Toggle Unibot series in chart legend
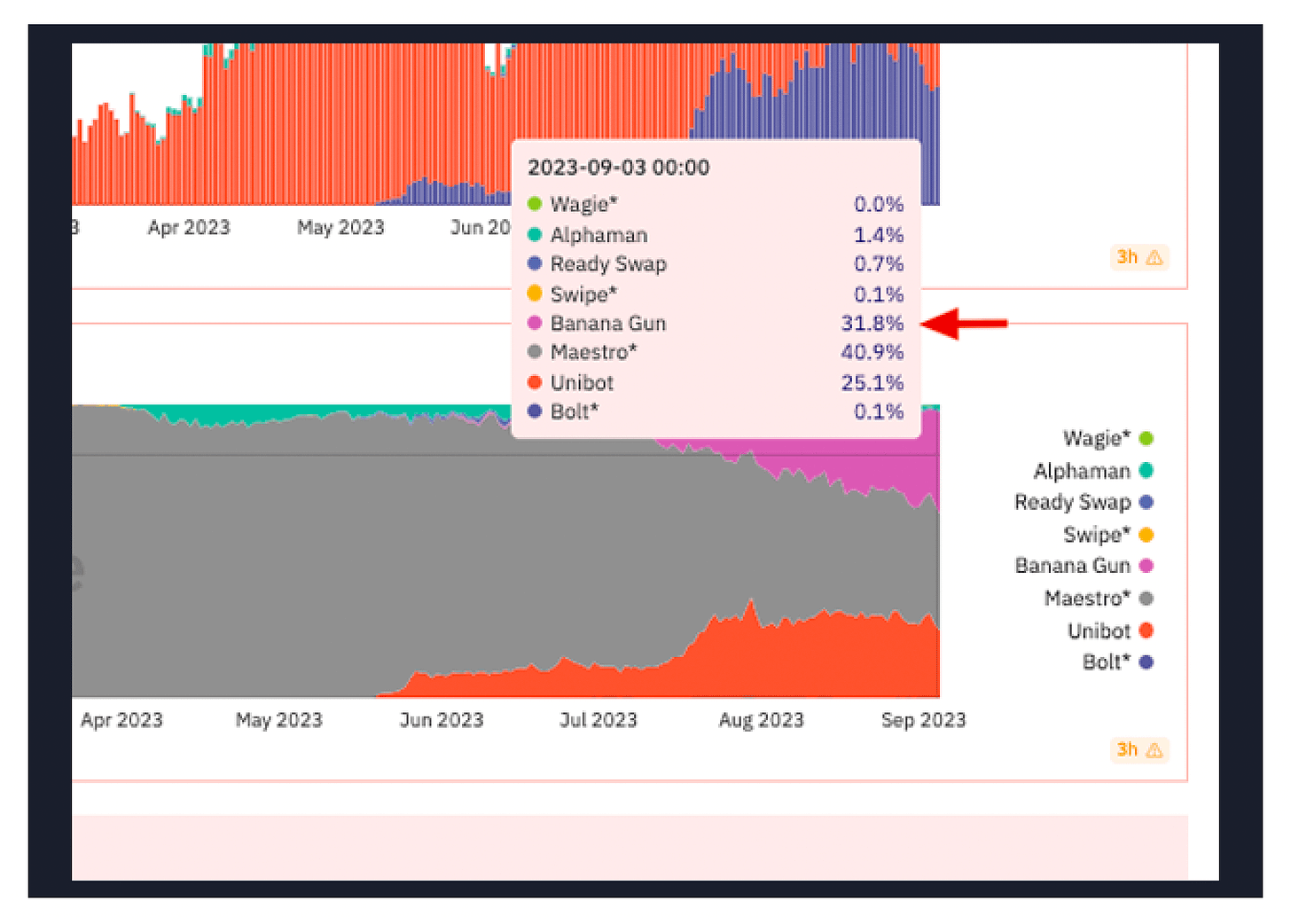Screen dimensions: 1291x924 (1110, 631)
